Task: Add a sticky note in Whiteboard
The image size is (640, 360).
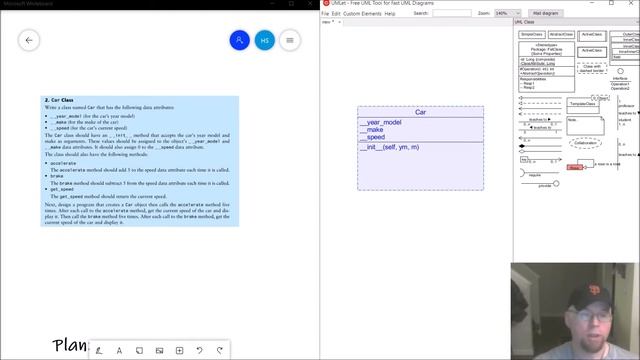Action: pyautogui.click(x=139, y=350)
